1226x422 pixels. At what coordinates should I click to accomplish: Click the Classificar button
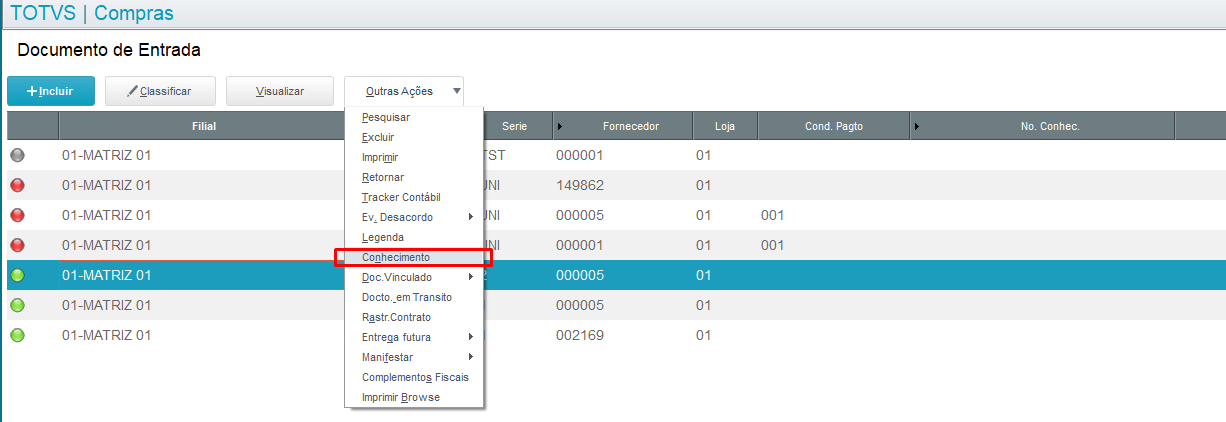160,91
